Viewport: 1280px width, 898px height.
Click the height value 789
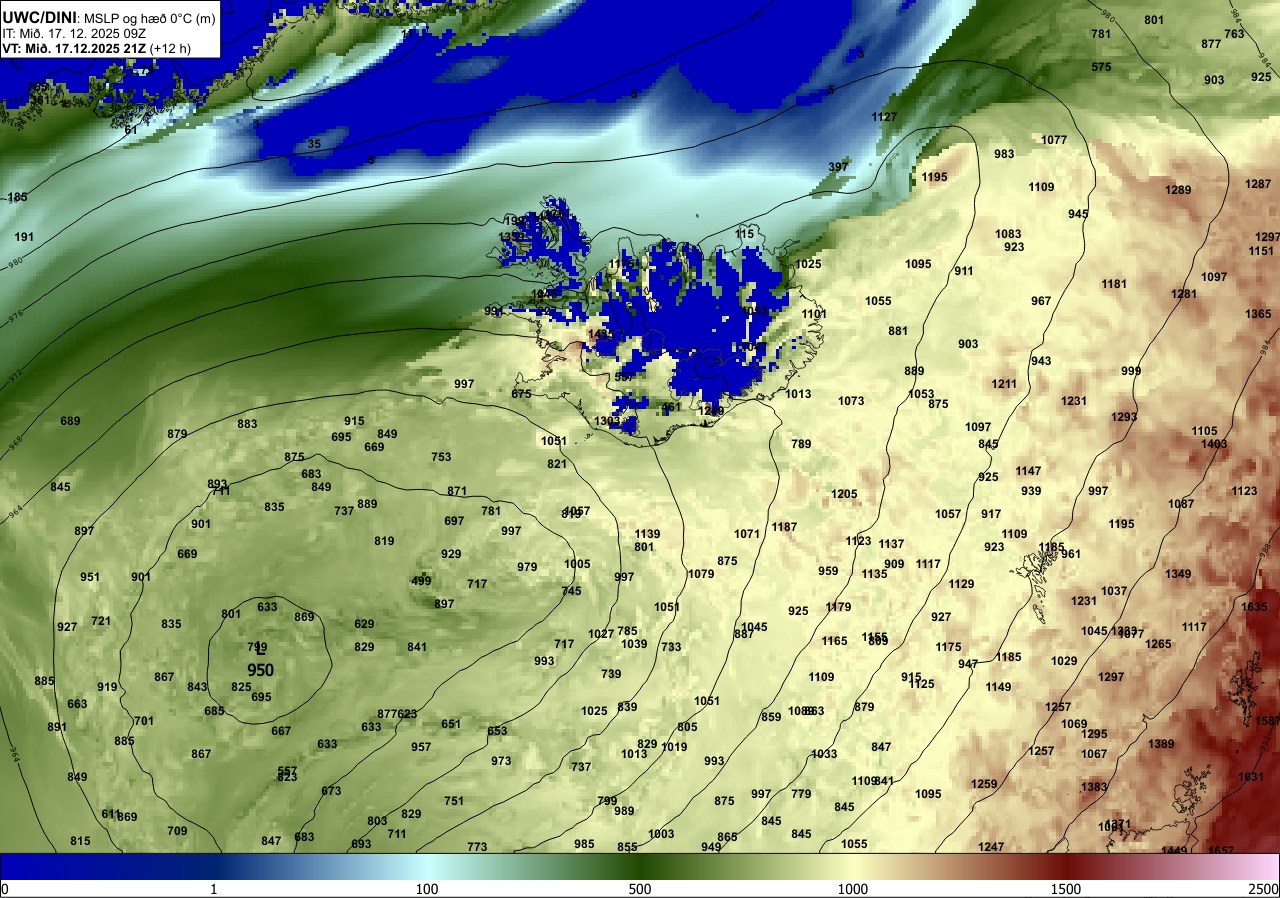click(x=801, y=444)
